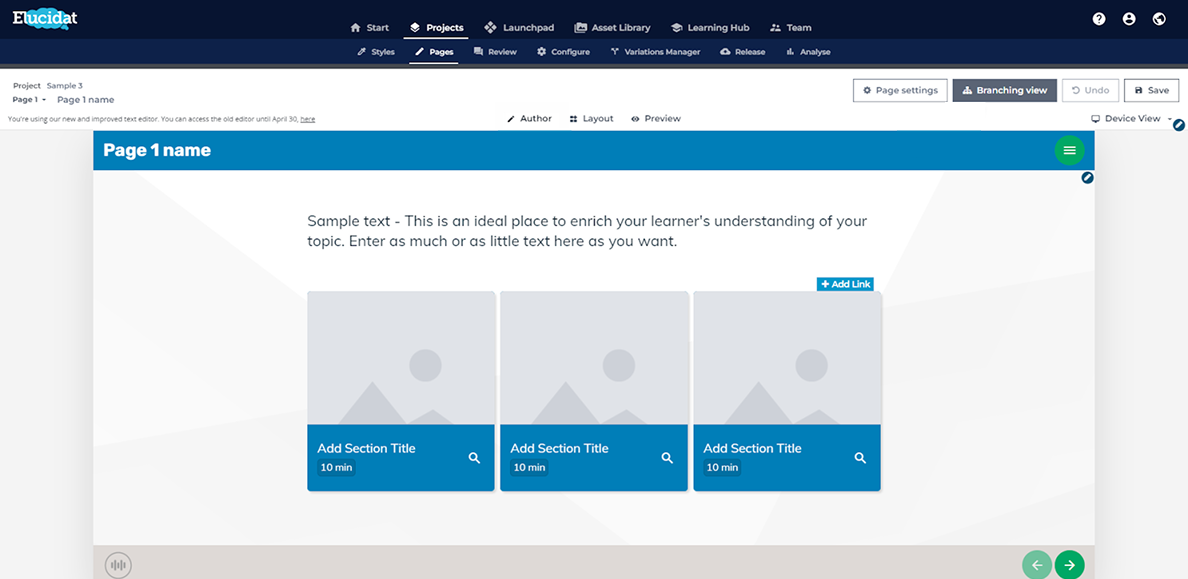
Task: Open Page settings
Action: (900, 90)
